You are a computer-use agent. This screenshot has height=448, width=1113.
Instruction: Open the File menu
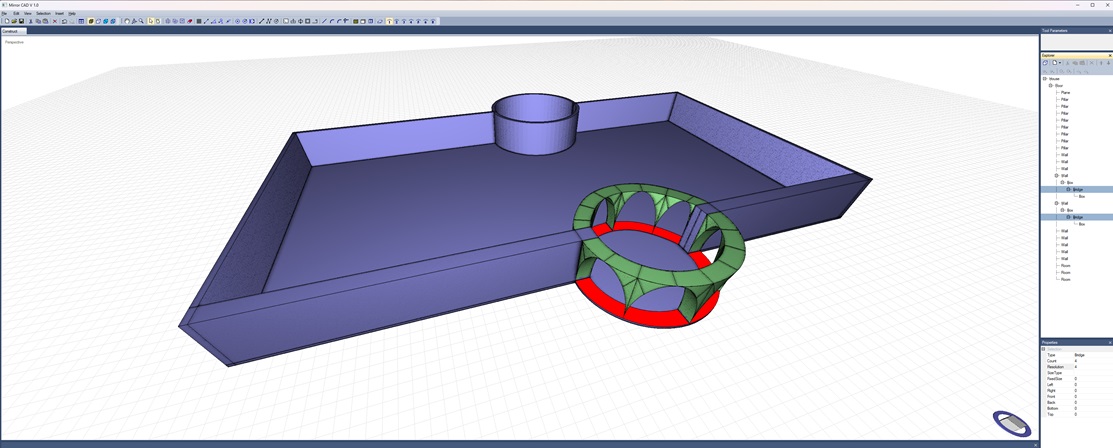coord(4,13)
